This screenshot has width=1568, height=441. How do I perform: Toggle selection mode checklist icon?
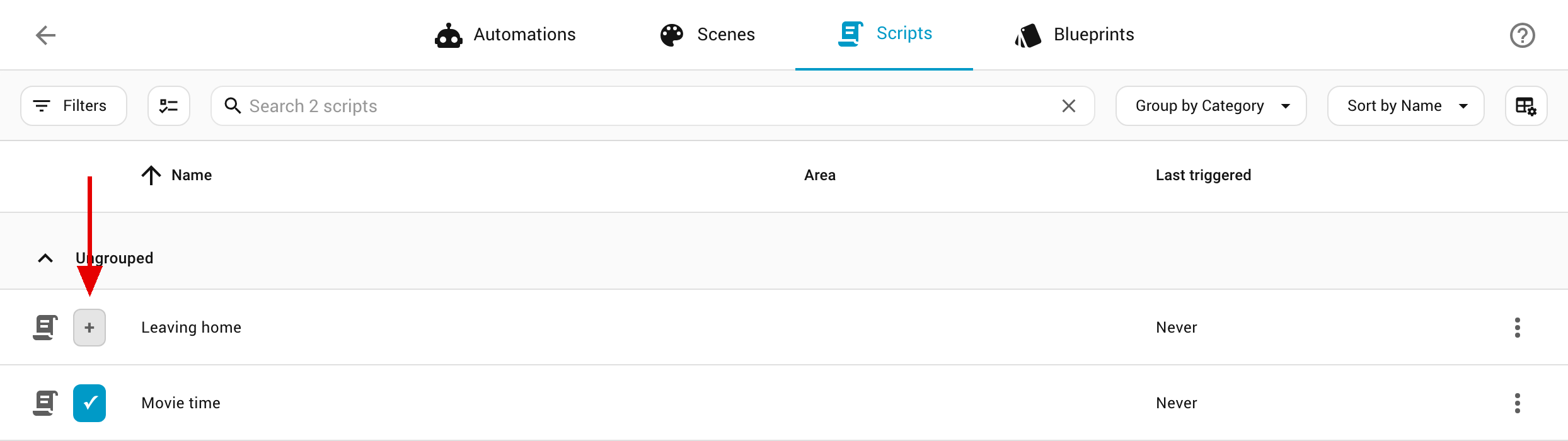point(169,106)
